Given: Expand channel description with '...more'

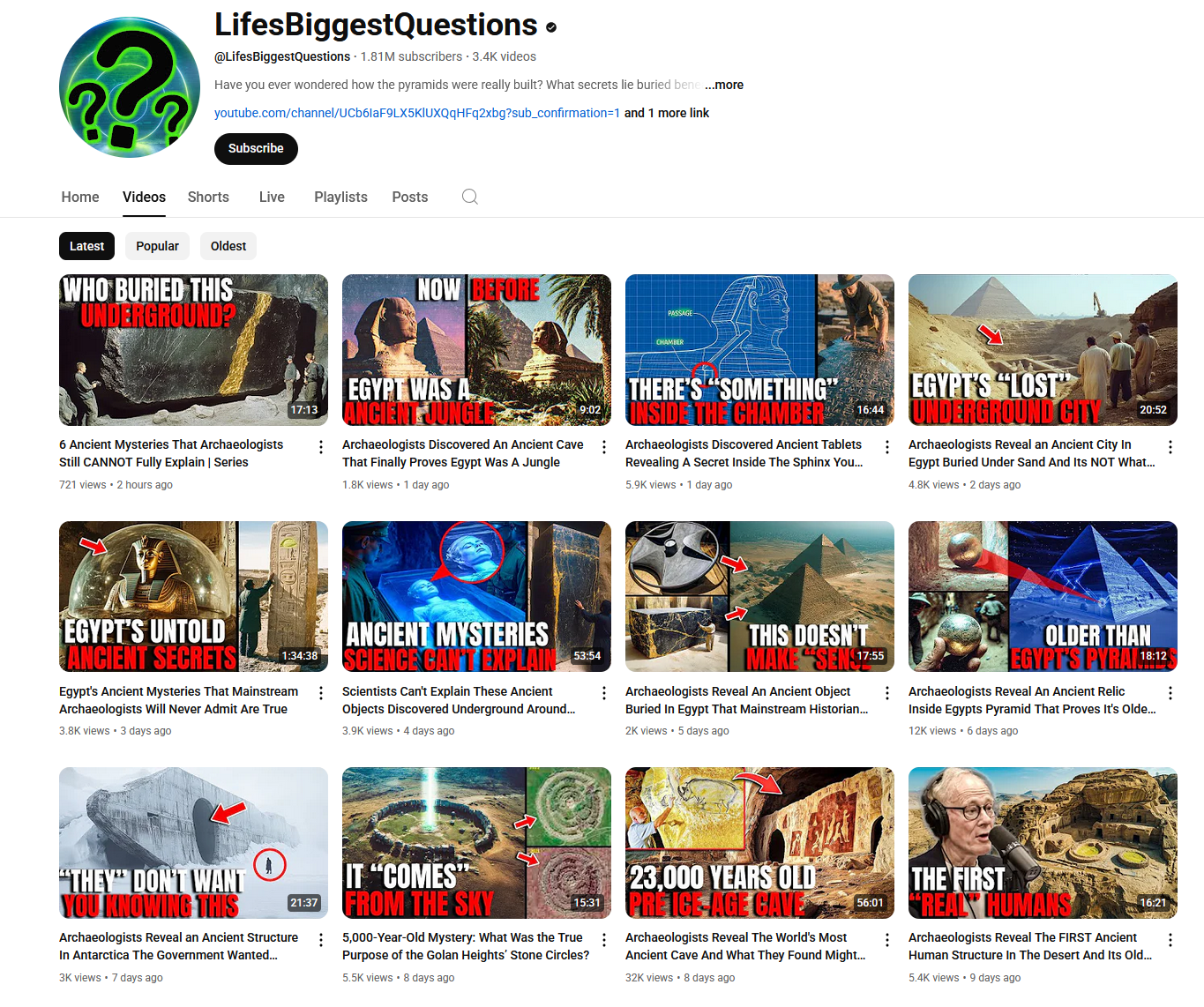Looking at the screenshot, I should [724, 85].
